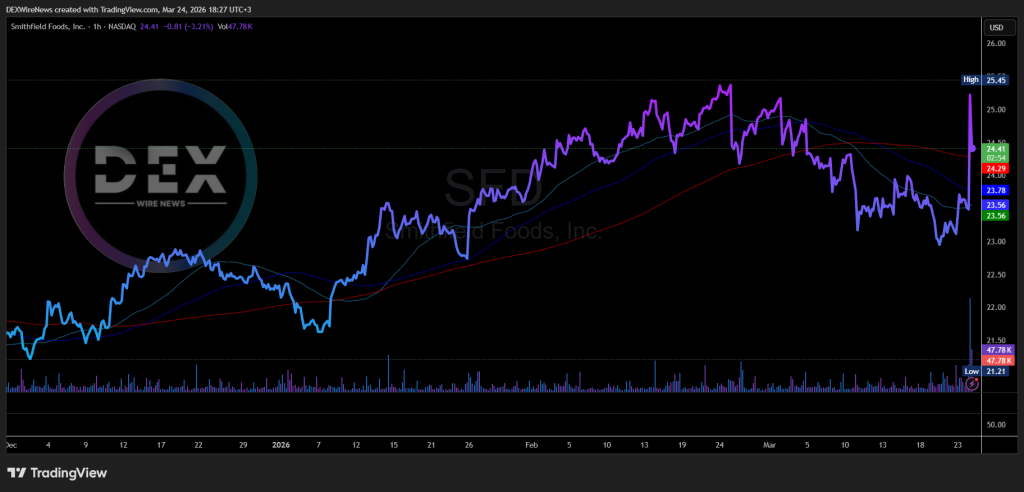Select the Low 21.21 price label

[985, 371]
